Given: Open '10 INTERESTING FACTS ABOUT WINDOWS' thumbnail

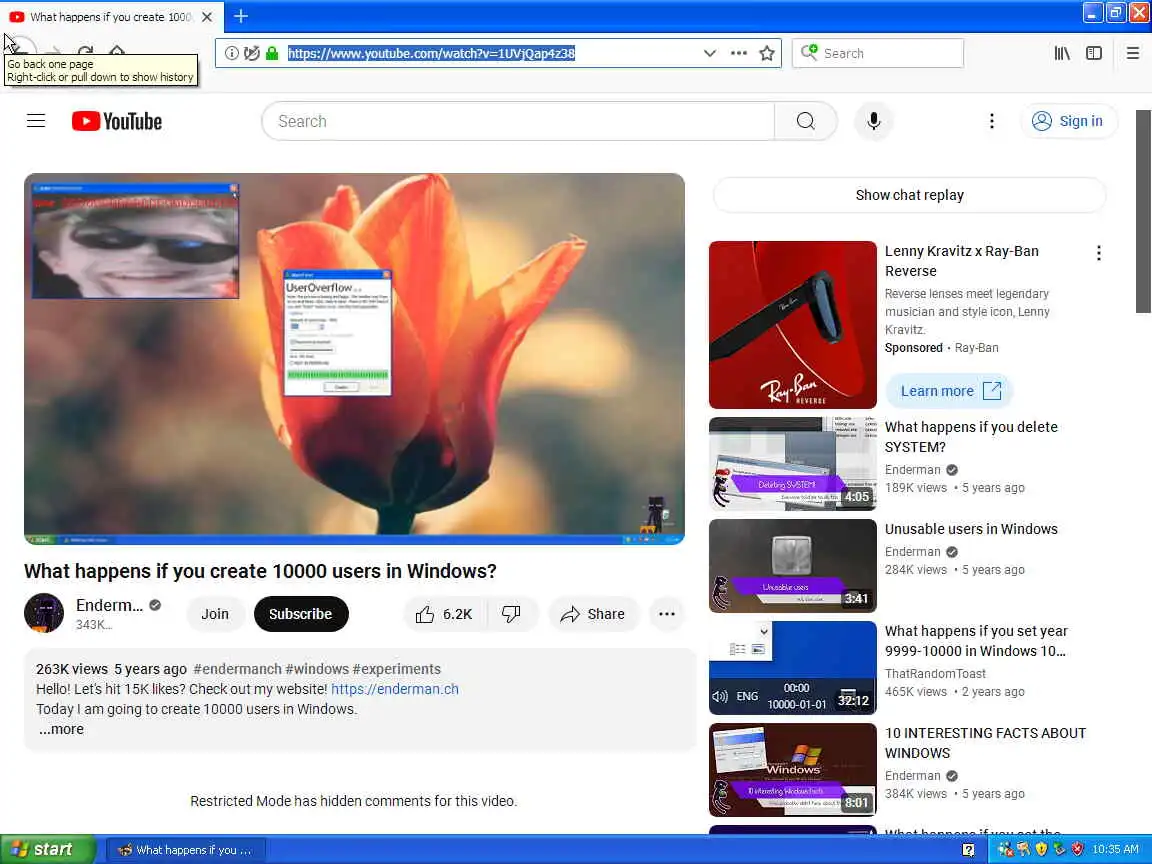Looking at the screenshot, I should click(x=793, y=770).
